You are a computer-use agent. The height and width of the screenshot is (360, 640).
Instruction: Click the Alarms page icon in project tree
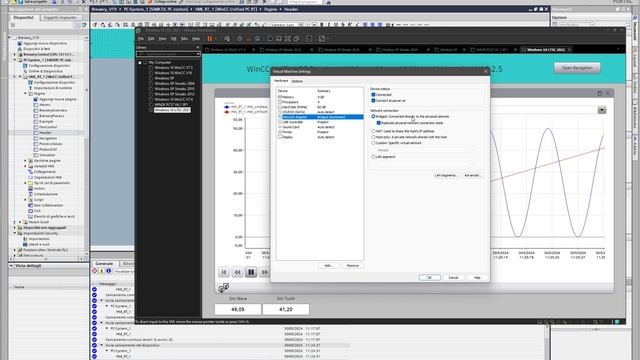pos(36,105)
